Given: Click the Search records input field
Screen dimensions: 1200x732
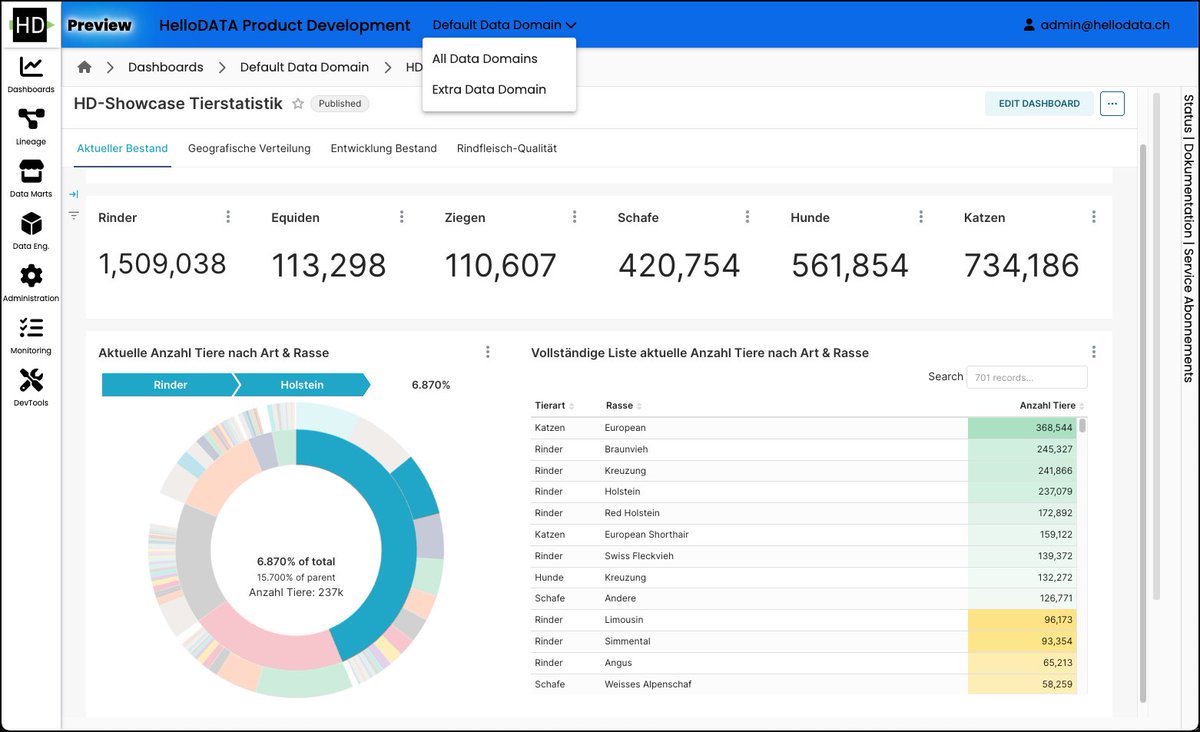Looking at the screenshot, I should 1026,377.
